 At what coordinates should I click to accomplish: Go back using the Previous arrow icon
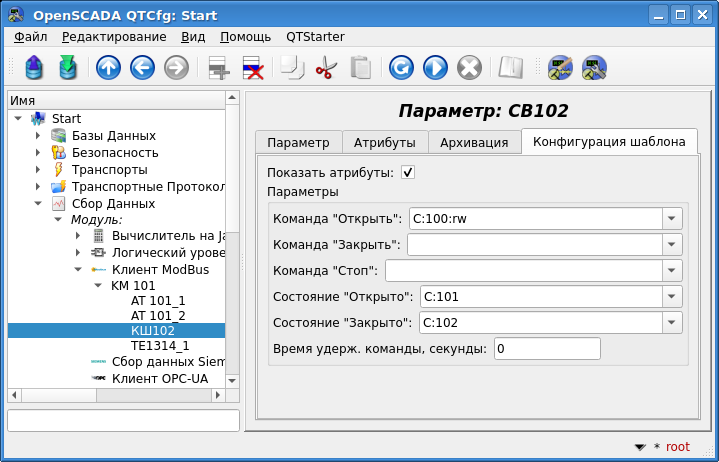[142, 68]
